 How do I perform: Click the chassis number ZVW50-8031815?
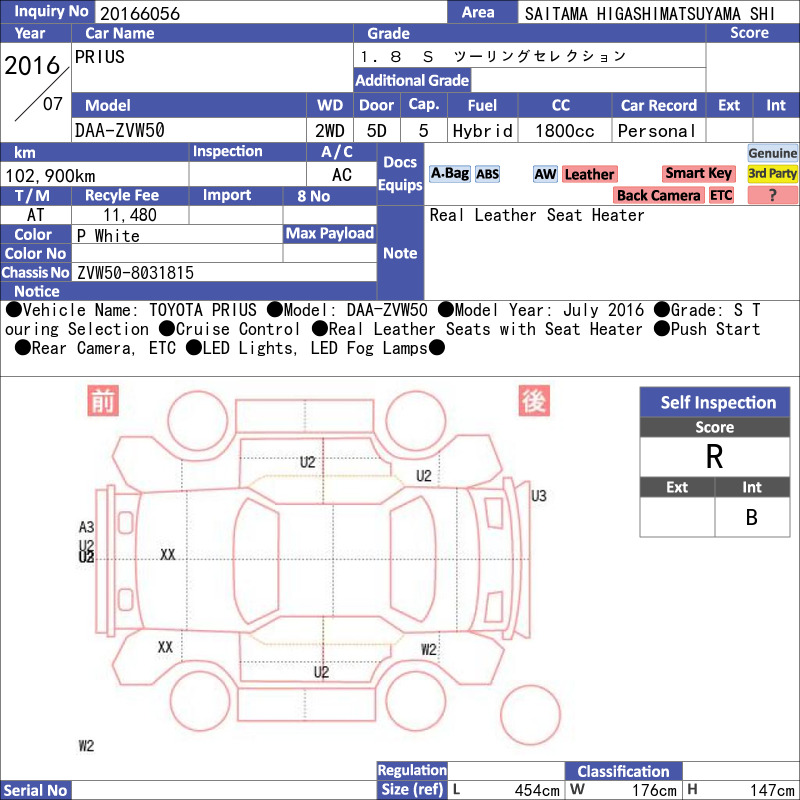click(135, 272)
